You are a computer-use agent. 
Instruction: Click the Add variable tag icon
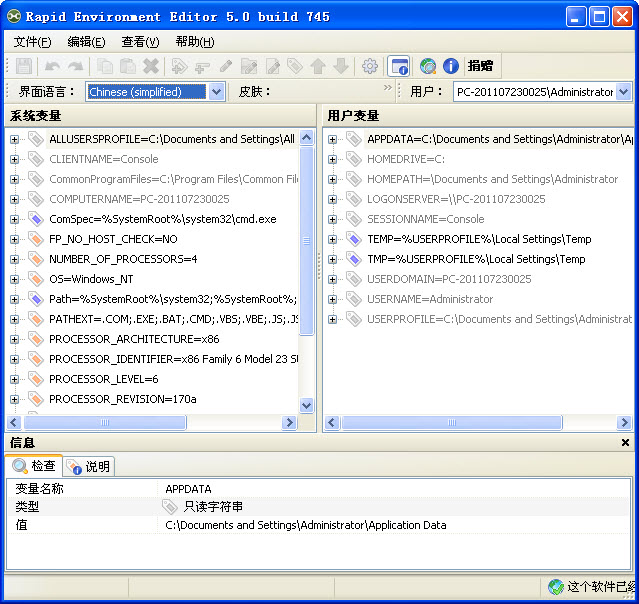(179, 66)
